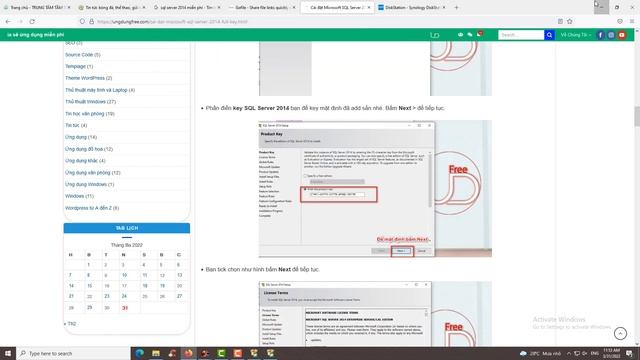The width and height of the screenshot is (640, 360).
Task: Show hidden system tray icons chevron
Action: click(568, 353)
